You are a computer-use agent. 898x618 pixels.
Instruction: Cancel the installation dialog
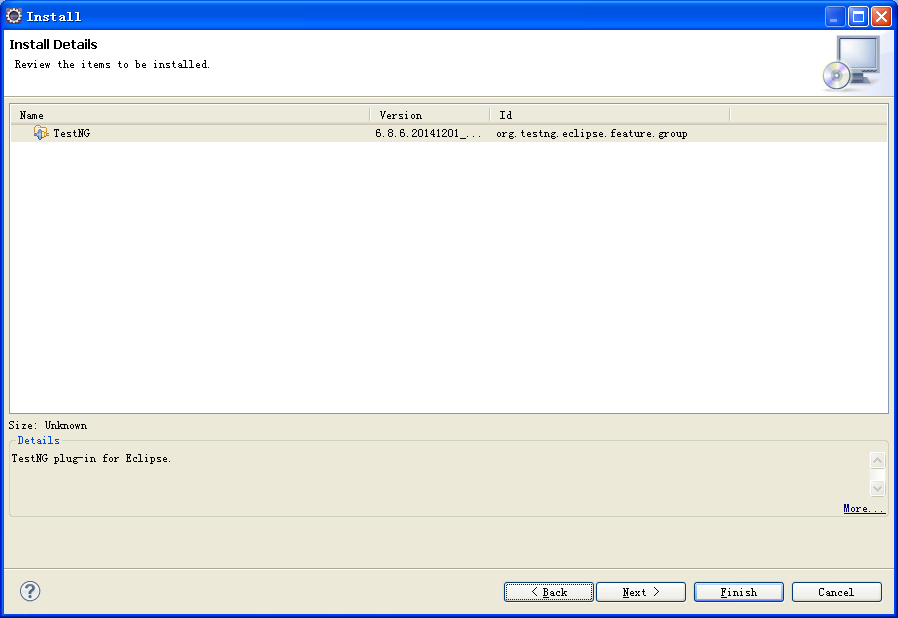click(x=837, y=592)
